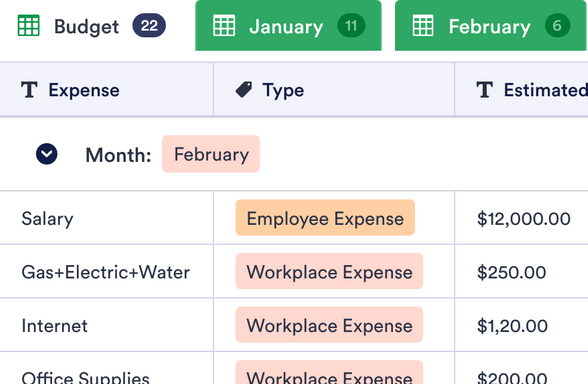Click the Employee Expense tag for Salary

[x=325, y=218]
